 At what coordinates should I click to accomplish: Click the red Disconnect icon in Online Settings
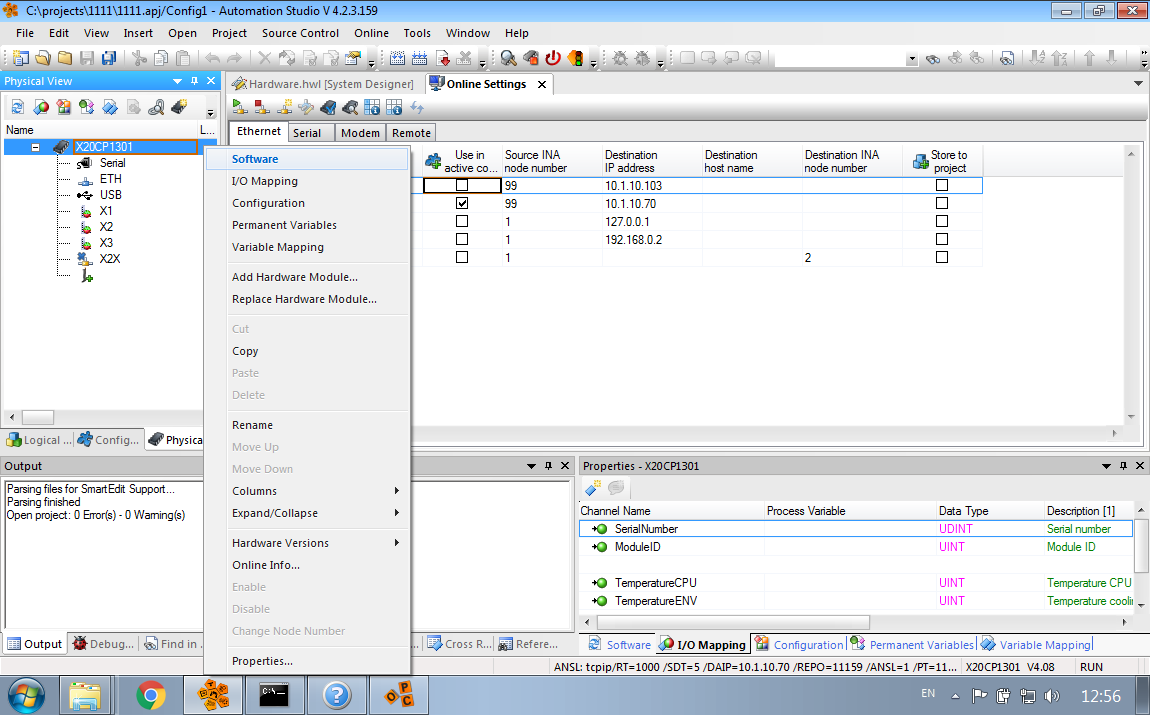click(x=262, y=108)
